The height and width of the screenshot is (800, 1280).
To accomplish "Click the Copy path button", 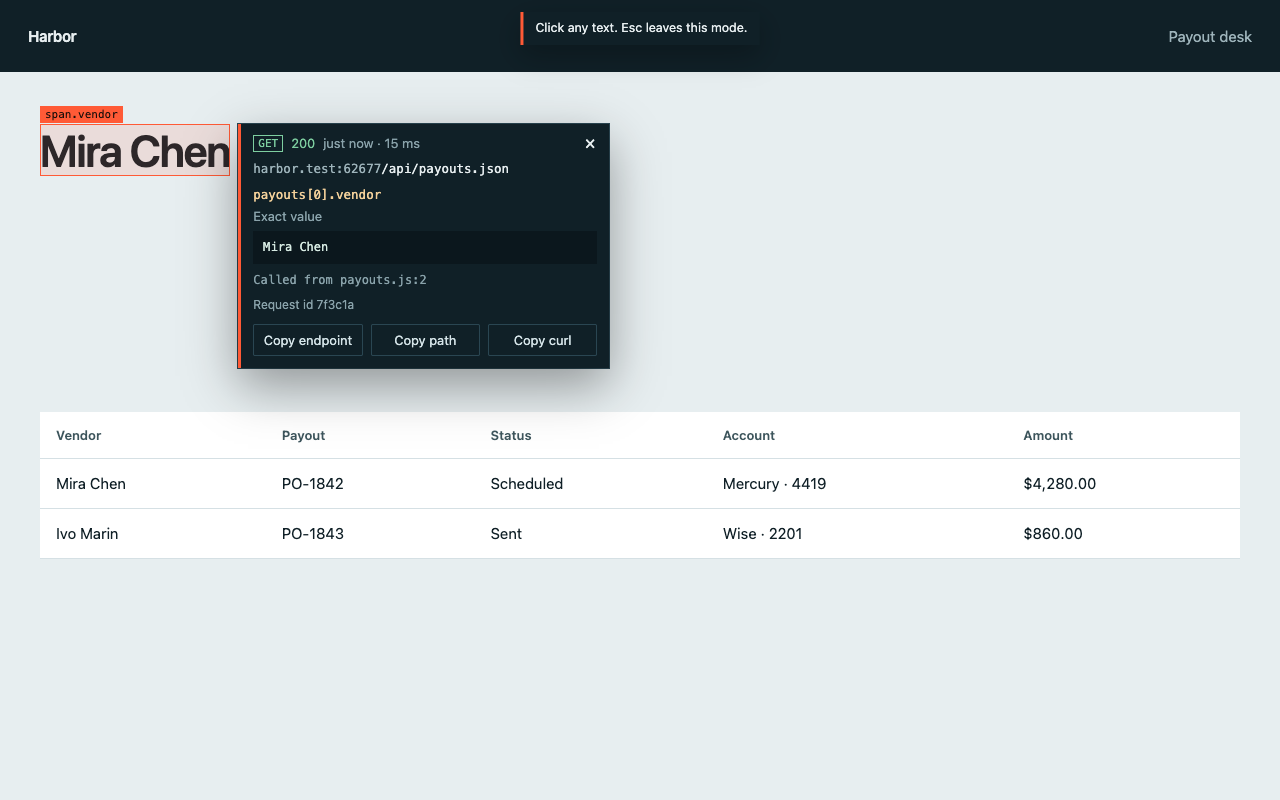I will click(425, 340).
